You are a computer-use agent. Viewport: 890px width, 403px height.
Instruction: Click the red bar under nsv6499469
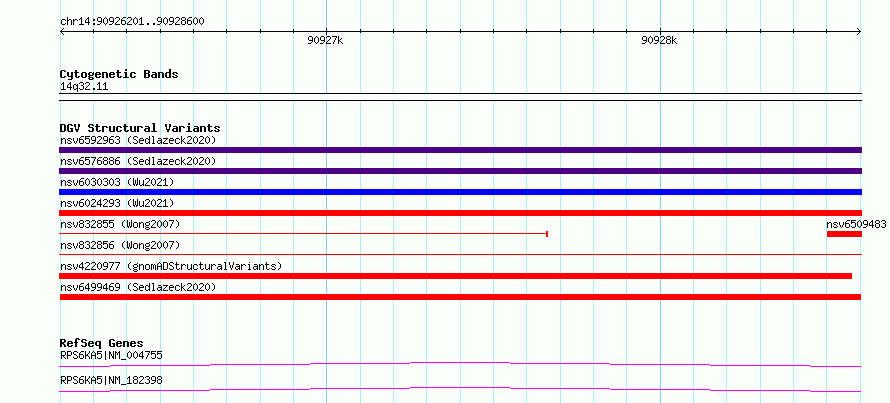[x=460, y=297]
